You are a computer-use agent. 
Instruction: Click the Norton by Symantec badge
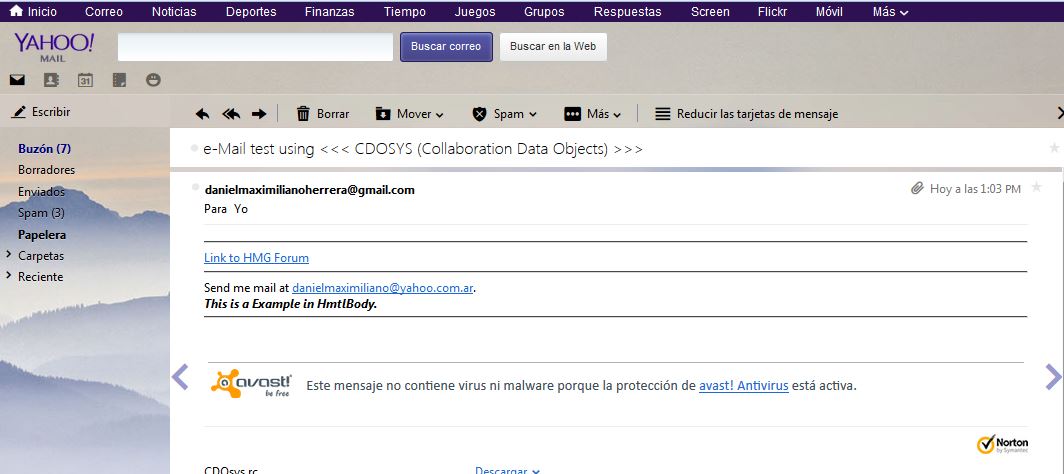pyautogui.click(x=1003, y=444)
